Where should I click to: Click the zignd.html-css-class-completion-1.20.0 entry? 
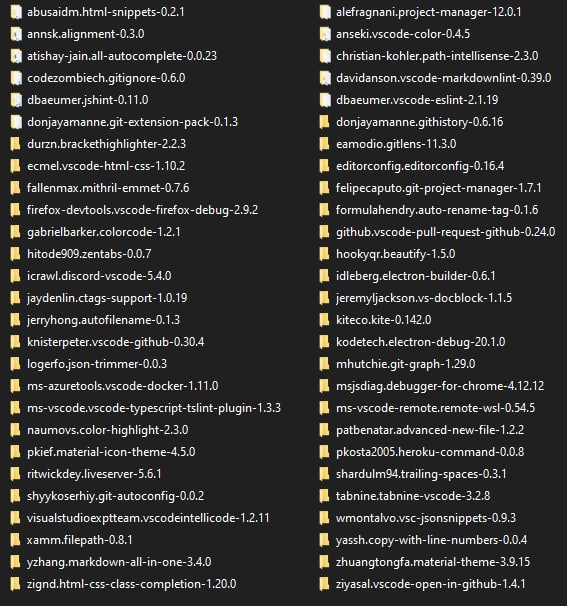pos(131,584)
